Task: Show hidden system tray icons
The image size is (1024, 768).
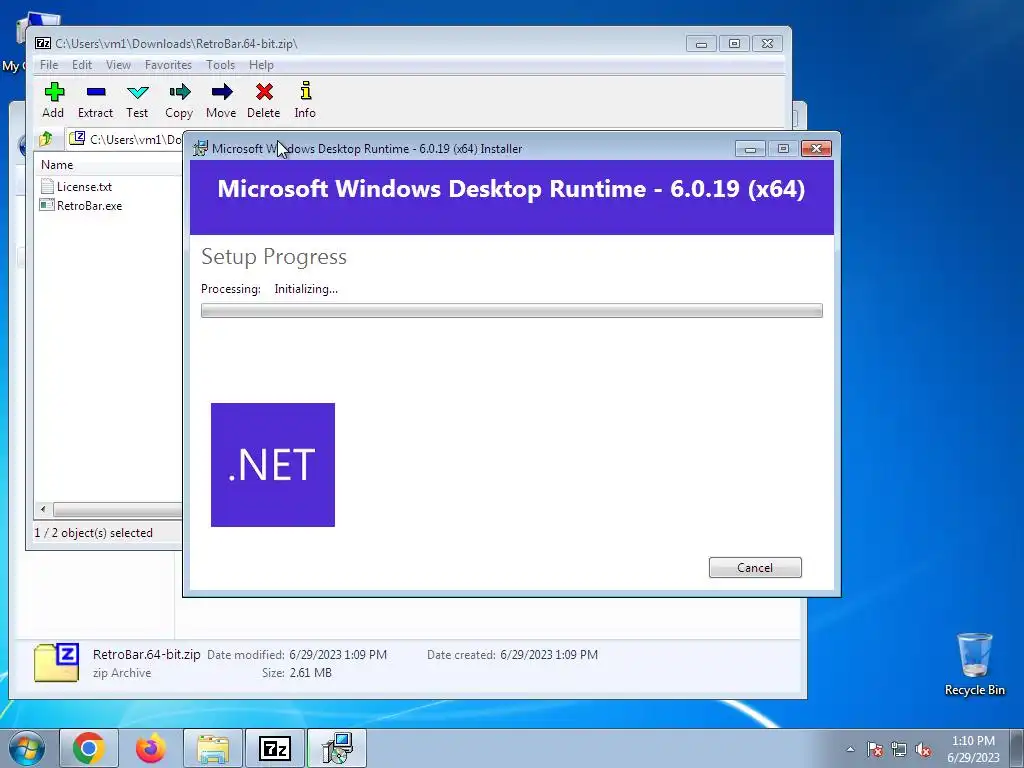Action: click(850, 749)
